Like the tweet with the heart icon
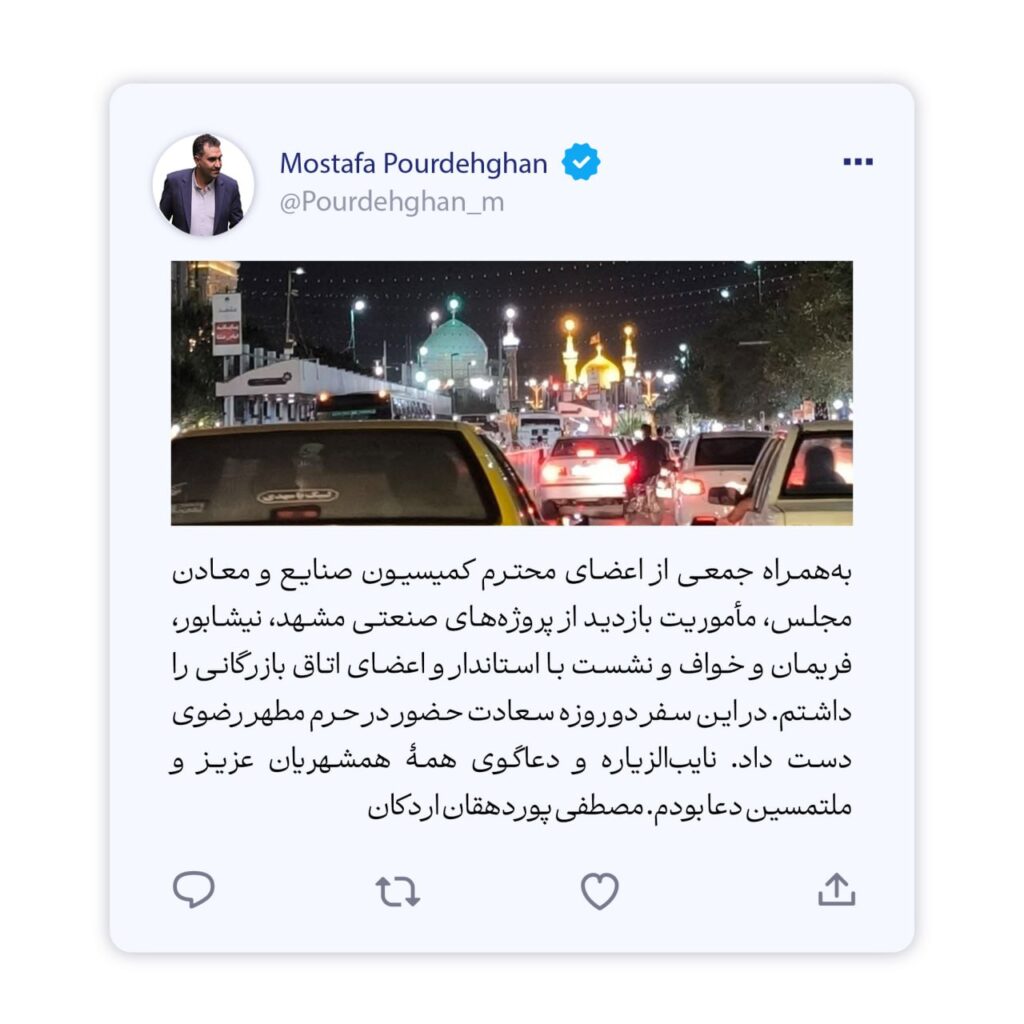 [600, 891]
